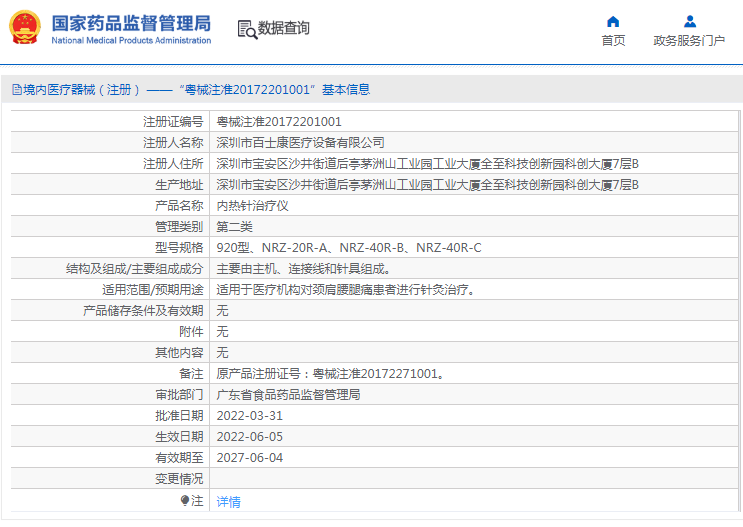This screenshot has height=527, width=743.
Task: Click the 变更情况 row label
Action: pos(179,479)
